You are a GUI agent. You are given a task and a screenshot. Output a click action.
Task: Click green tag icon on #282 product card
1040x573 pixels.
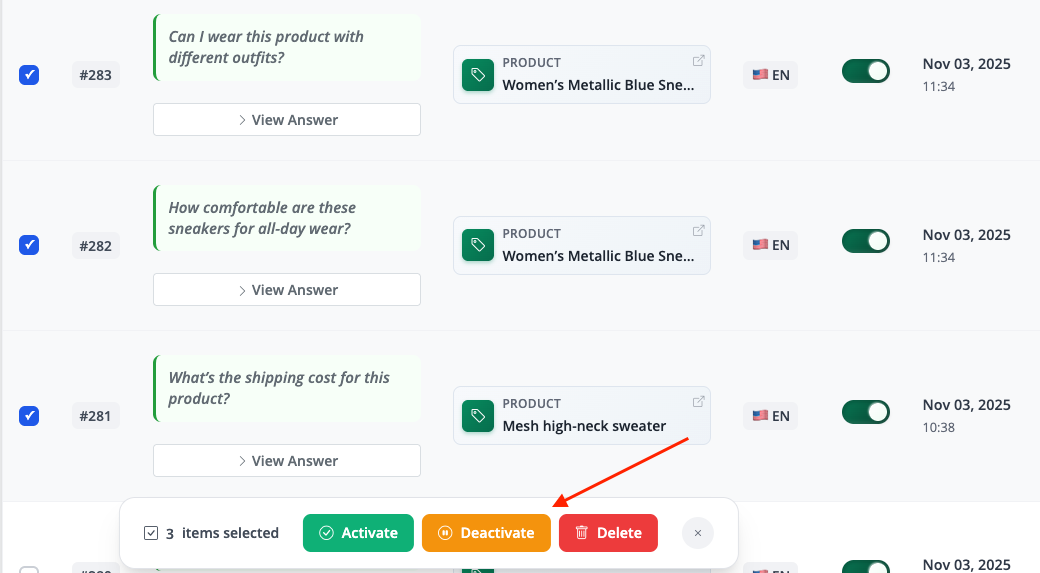(x=478, y=245)
